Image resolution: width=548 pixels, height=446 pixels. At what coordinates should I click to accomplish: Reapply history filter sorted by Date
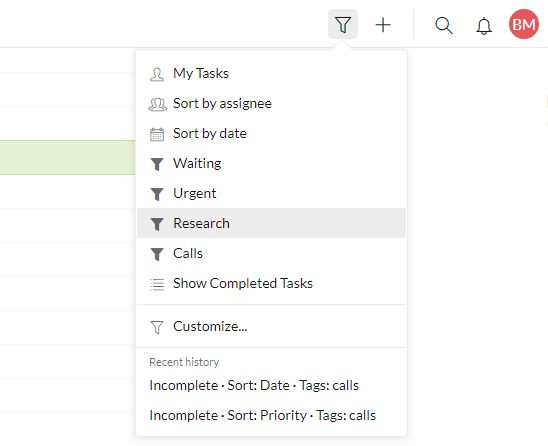[254, 385]
